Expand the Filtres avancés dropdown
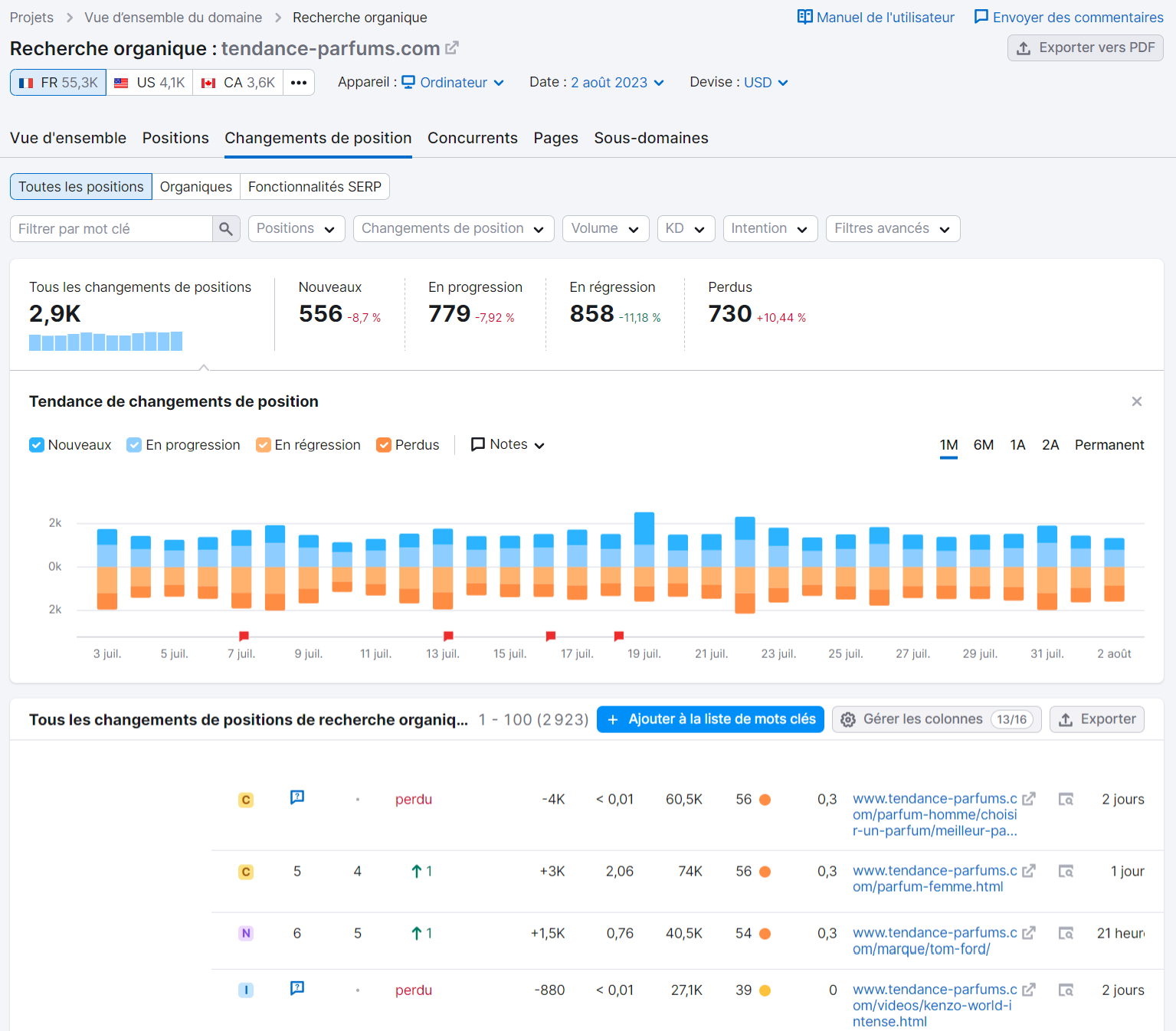This screenshot has height=1031, width=1176. pos(893,228)
